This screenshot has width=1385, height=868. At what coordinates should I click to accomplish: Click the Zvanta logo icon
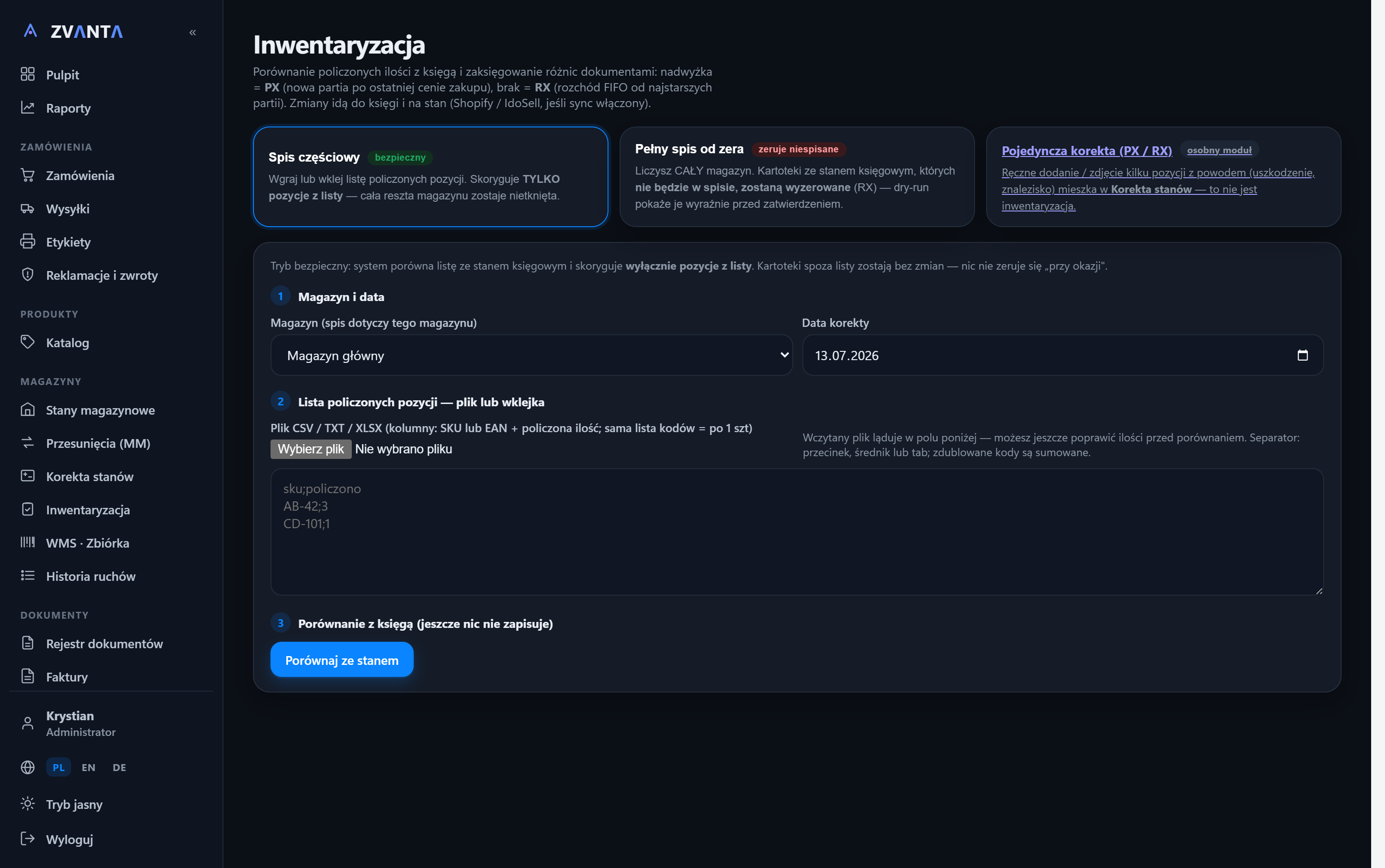coord(30,31)
